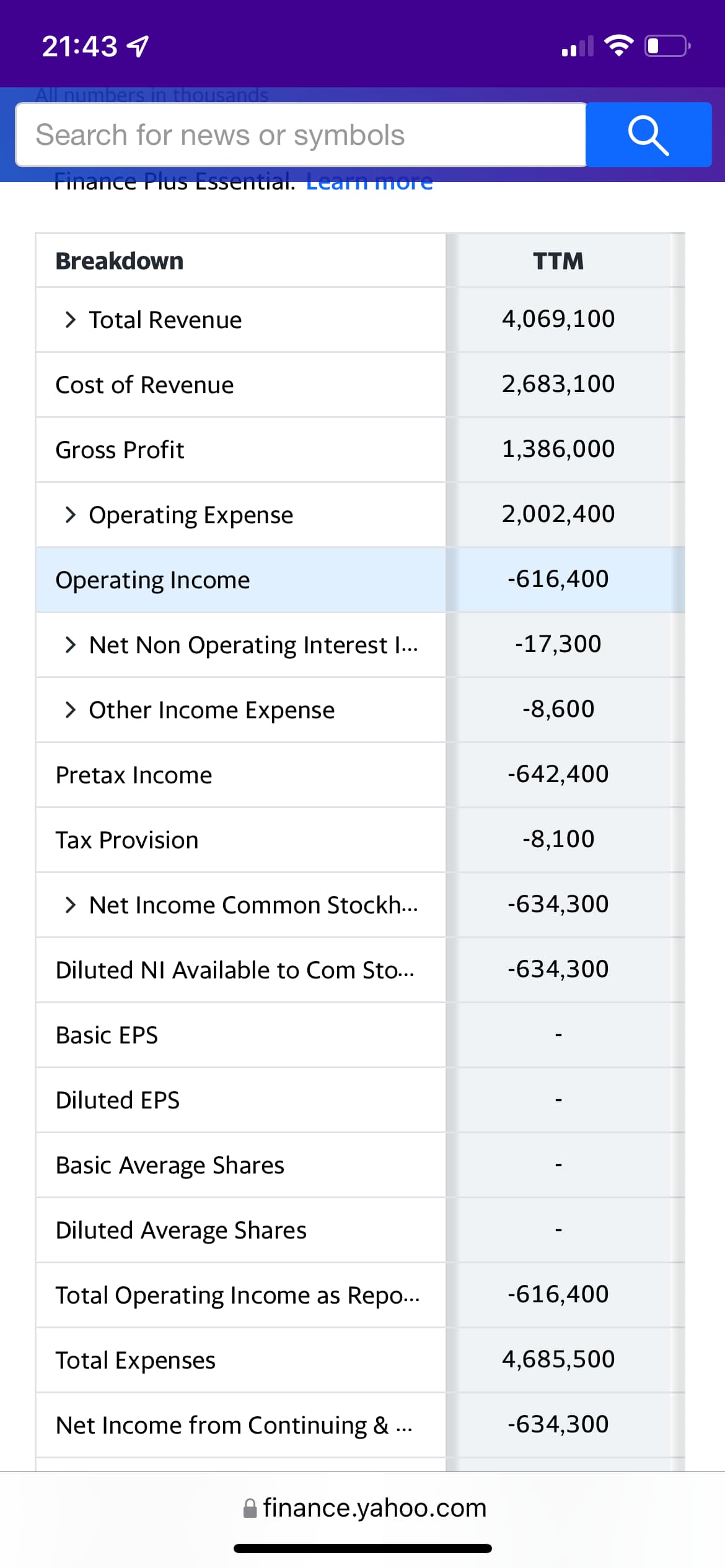This screenshot has width=725, height=1568.
Task: Select Pretax Income value -642,400
Action: (x=558, y=774)
